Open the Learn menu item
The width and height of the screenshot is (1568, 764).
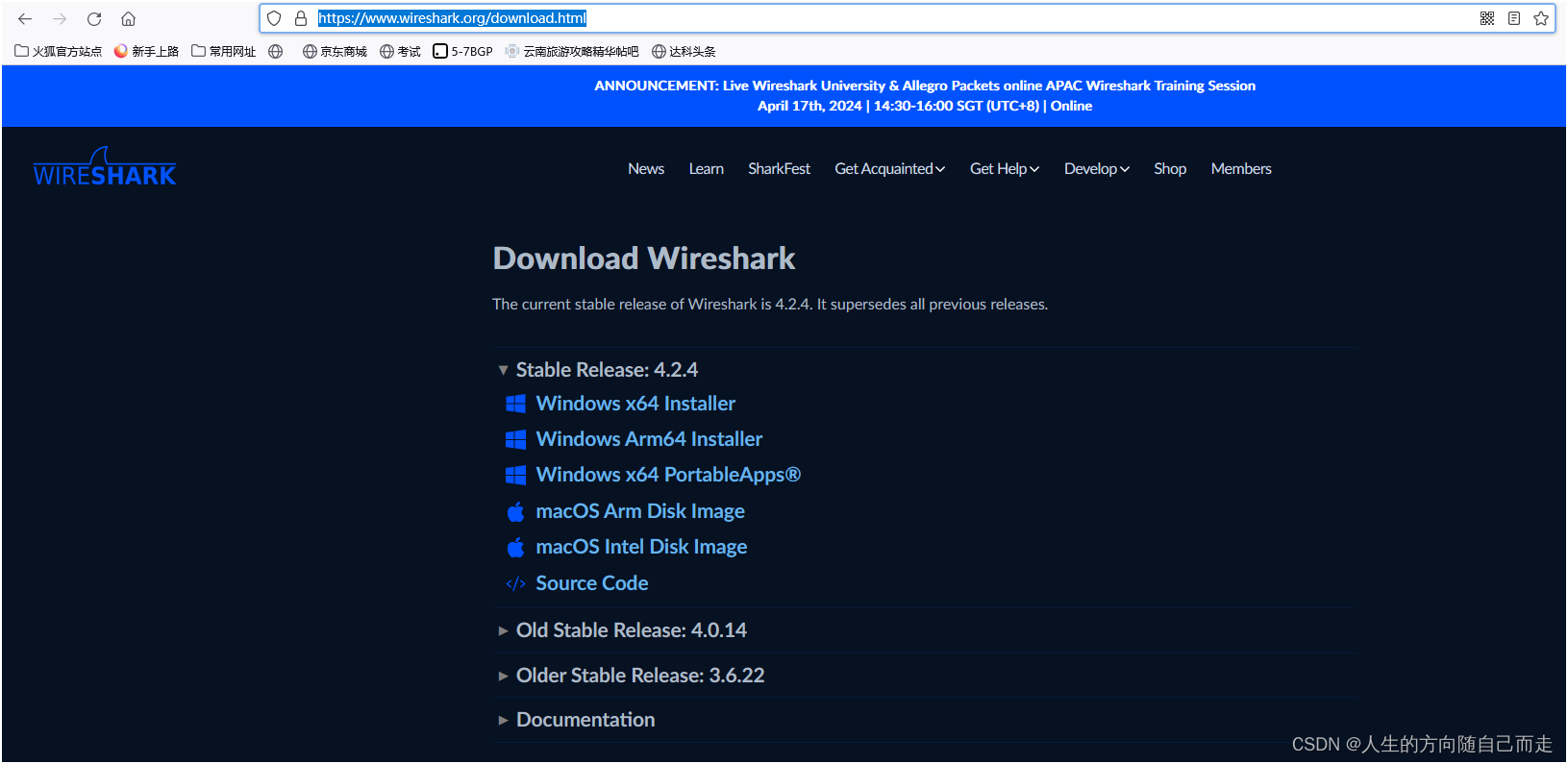click(707, 168)
